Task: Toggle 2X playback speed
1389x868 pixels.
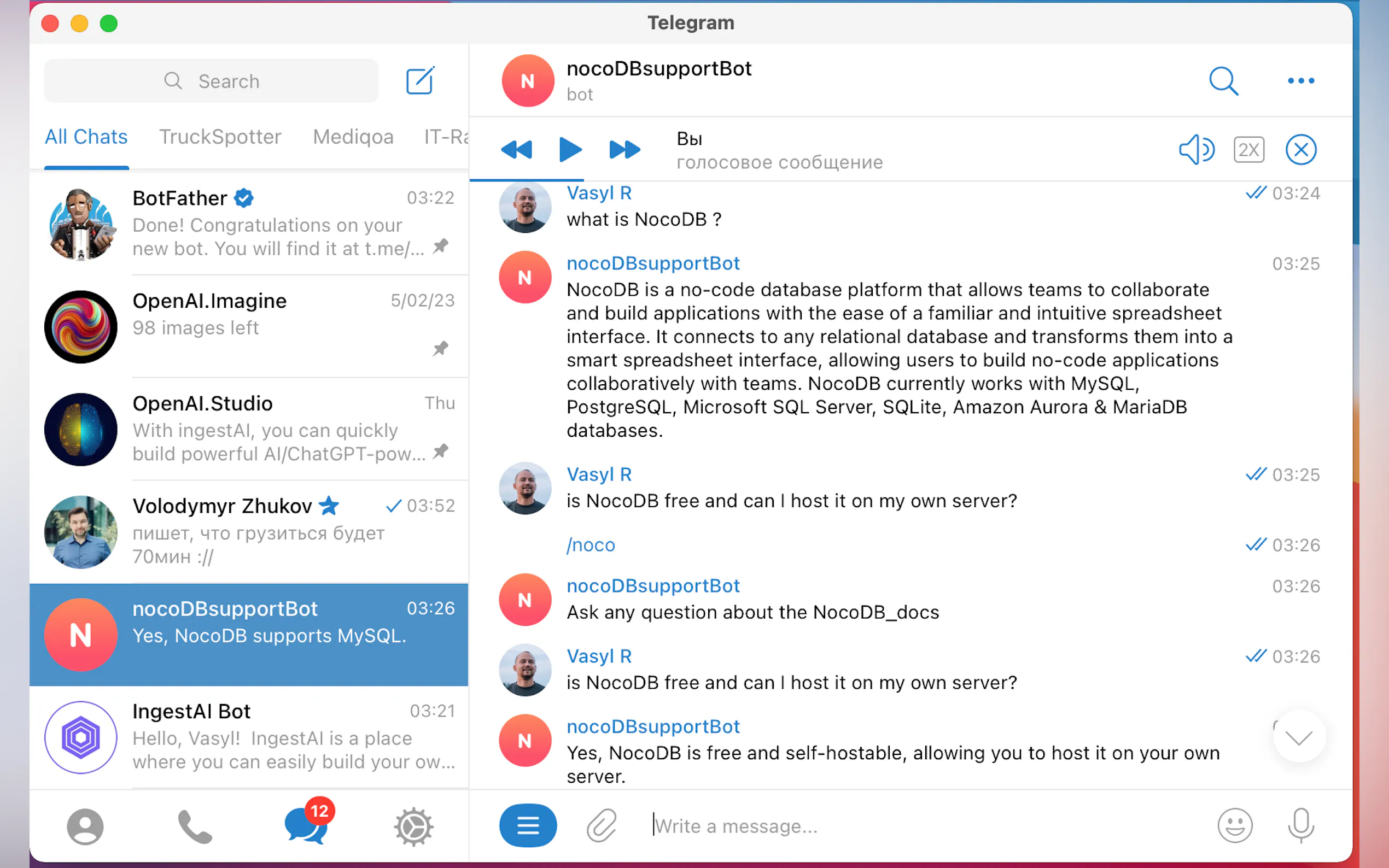Action: click(1249, 150)
